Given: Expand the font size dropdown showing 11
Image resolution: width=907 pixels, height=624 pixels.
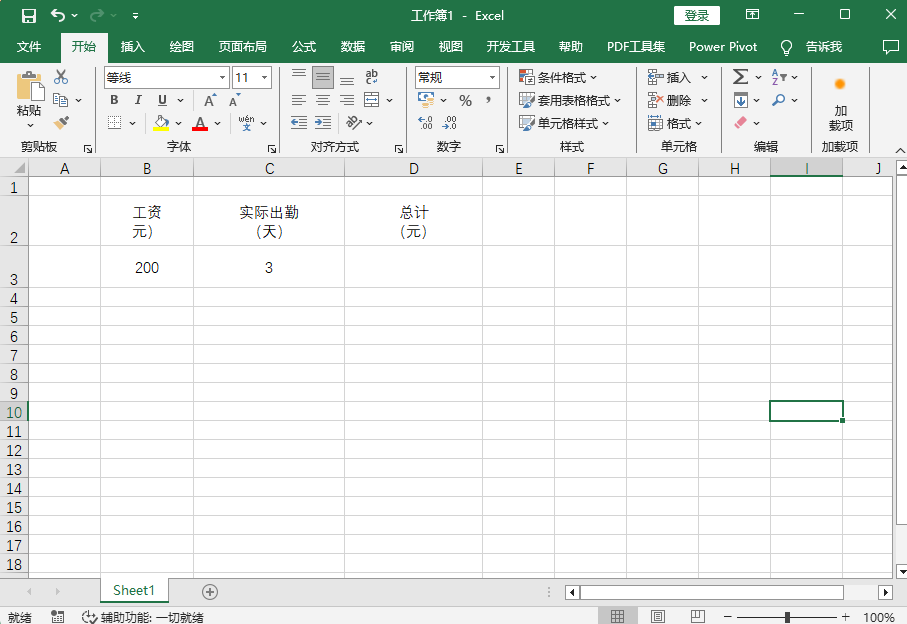Looking at the screenshot, I should [x=264, y=77].
